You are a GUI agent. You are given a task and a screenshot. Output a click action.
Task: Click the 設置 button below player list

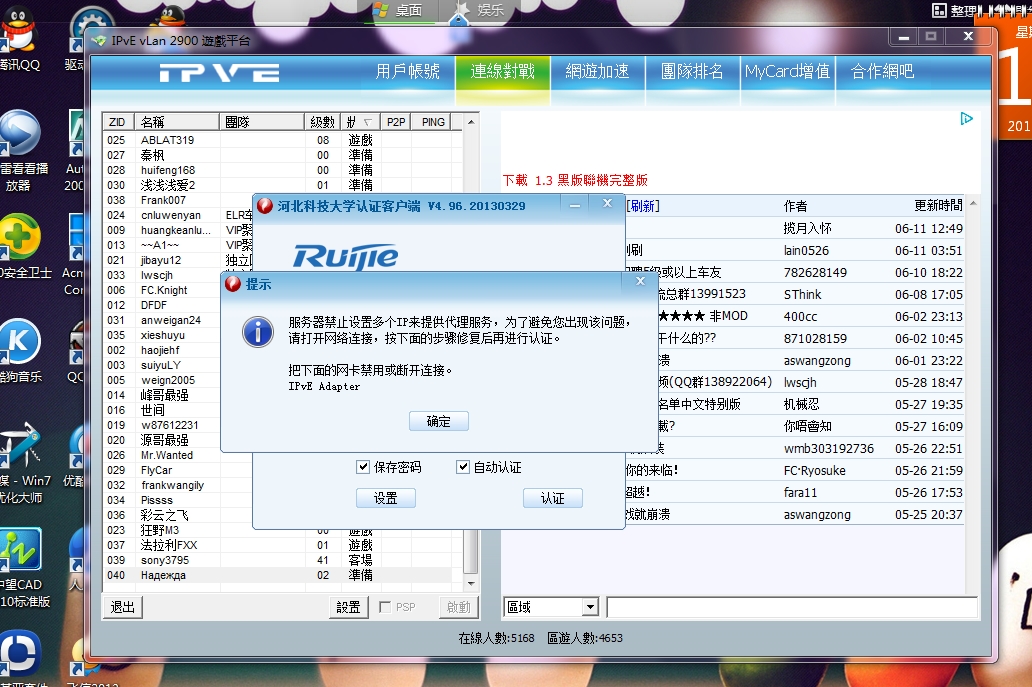(348, 607)
